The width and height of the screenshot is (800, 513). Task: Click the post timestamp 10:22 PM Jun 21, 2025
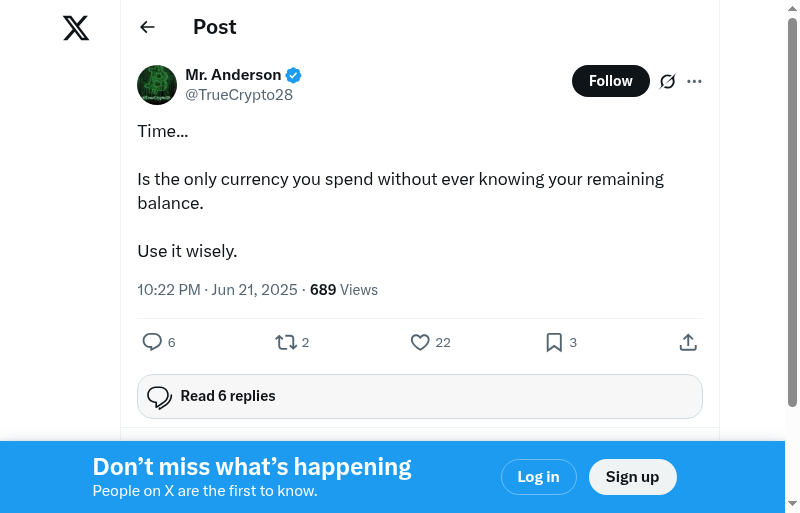click(x=217, y=290)
